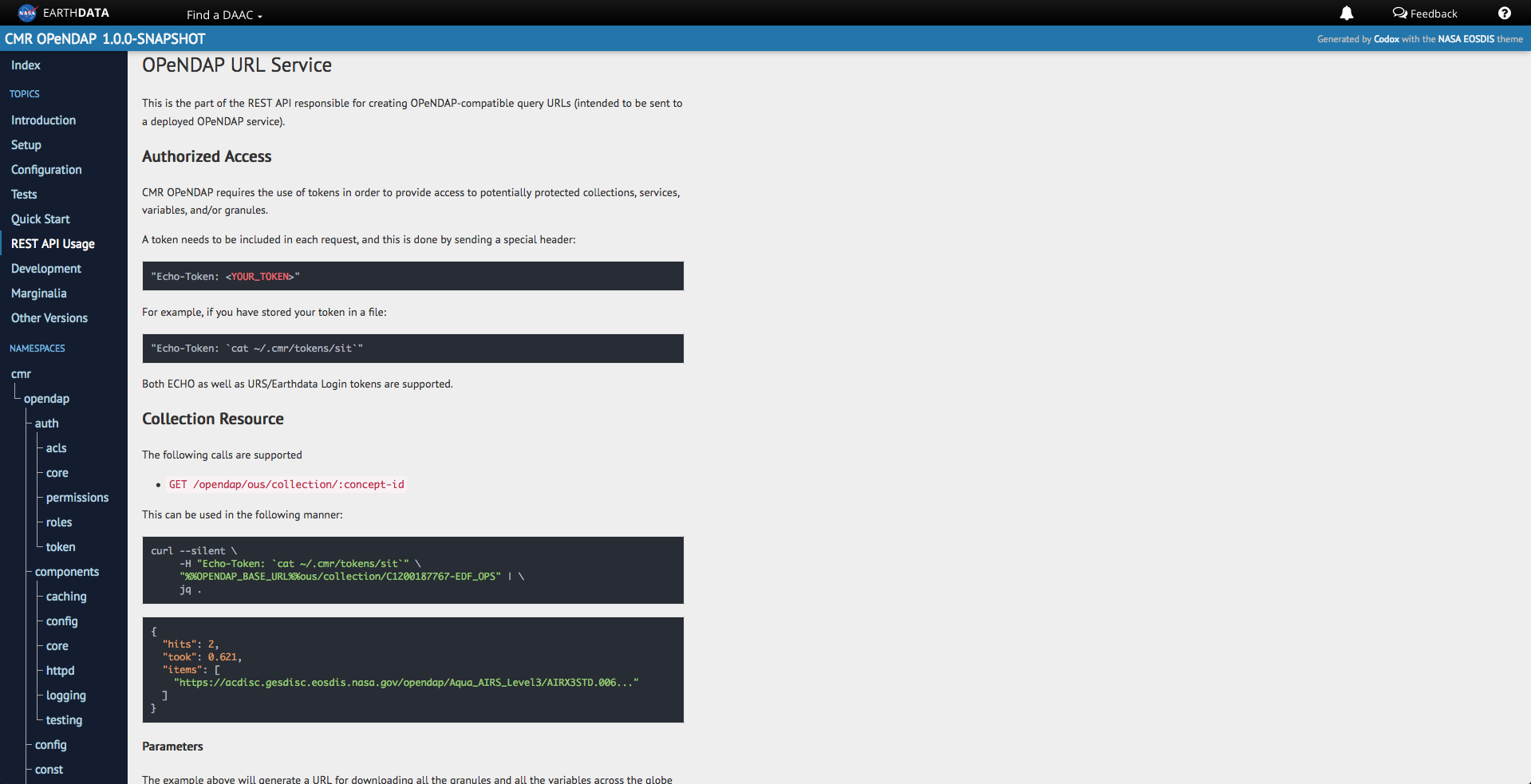This screenshot has width=1531, height=784.
Task: Open the acls namespace
Action: (56, 448)
